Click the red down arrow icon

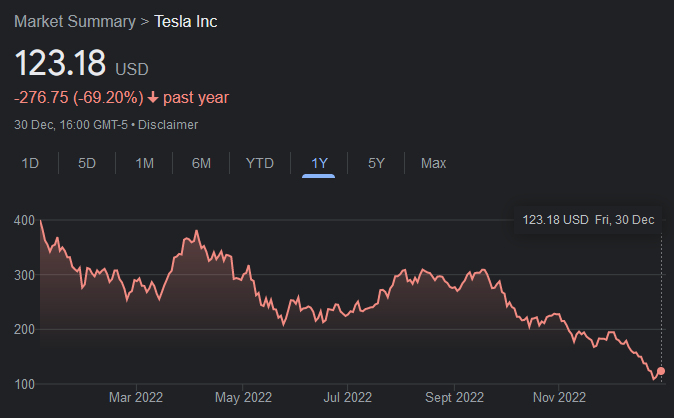152,98
